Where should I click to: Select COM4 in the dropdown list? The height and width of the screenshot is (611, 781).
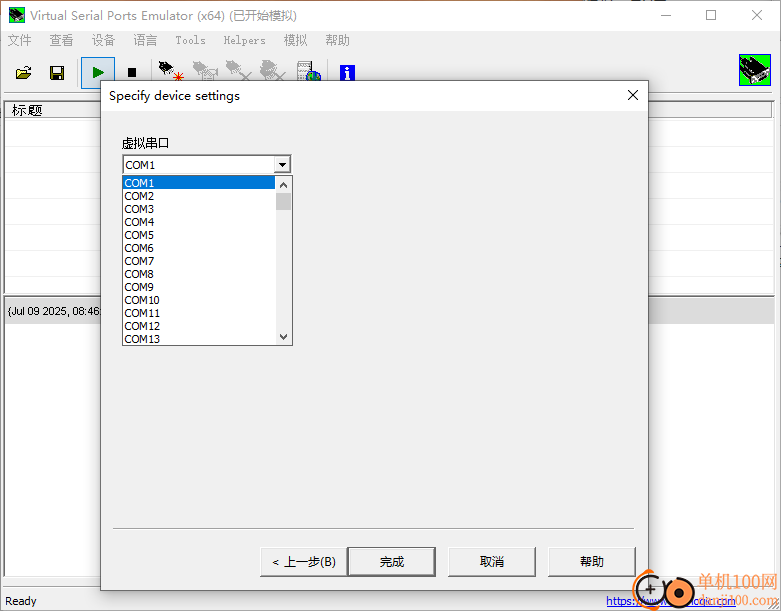[199, 222]
